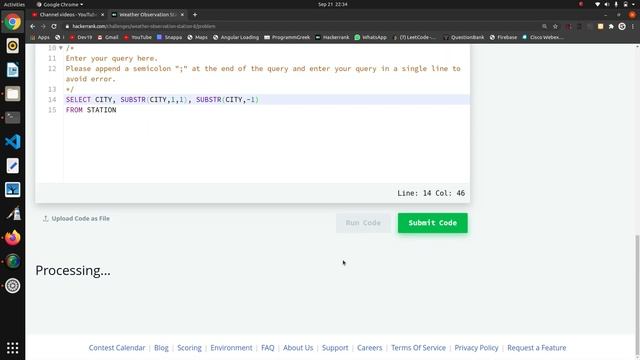Open Chrome's three-dot menu
The width and height of the screenshot is (640, 360).
pos(633,26)
